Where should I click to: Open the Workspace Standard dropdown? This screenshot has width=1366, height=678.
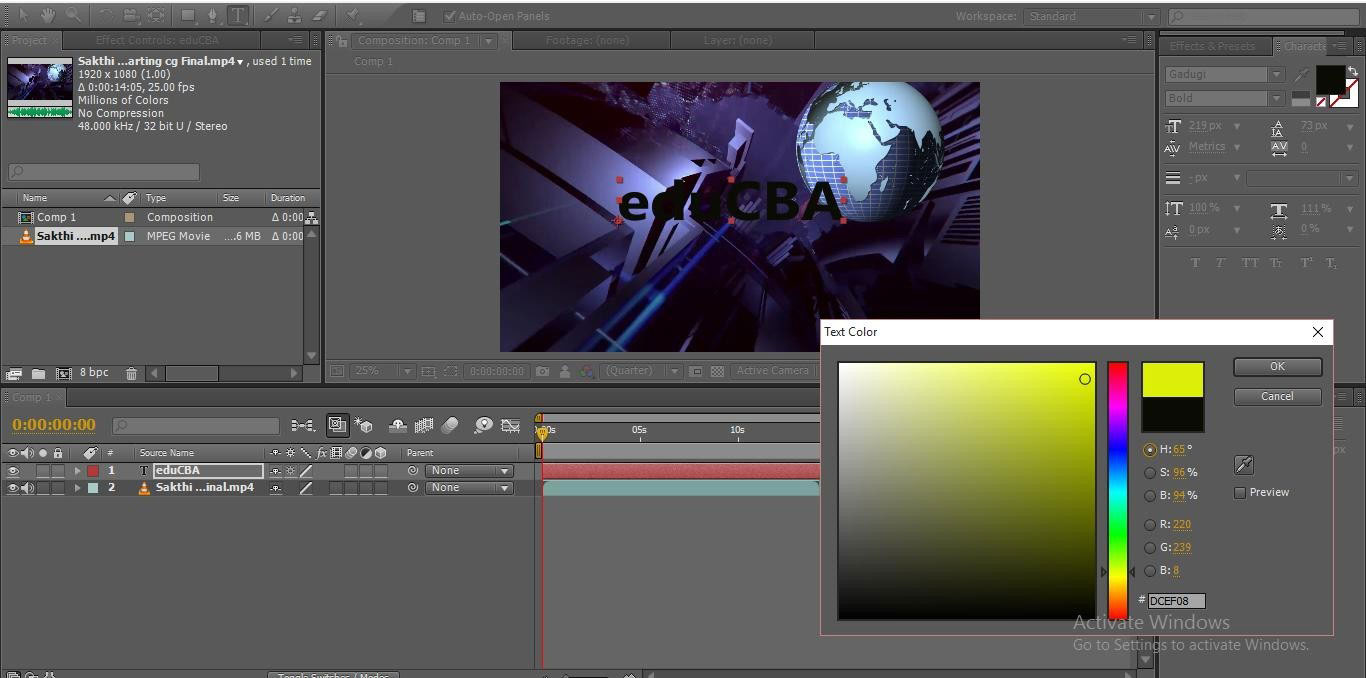click(x=1090, y=16)
